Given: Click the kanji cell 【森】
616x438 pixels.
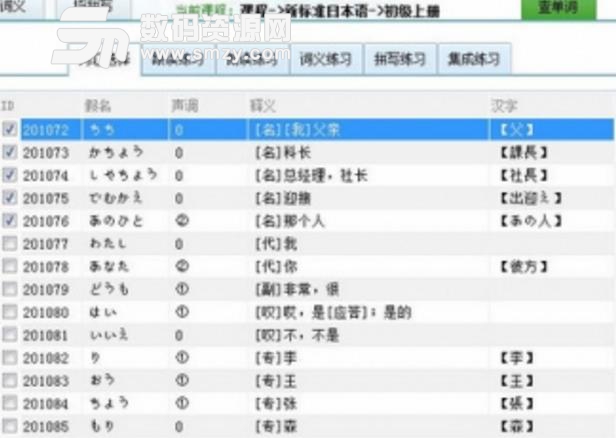Looking at the screenshot, I should (517, 427).
